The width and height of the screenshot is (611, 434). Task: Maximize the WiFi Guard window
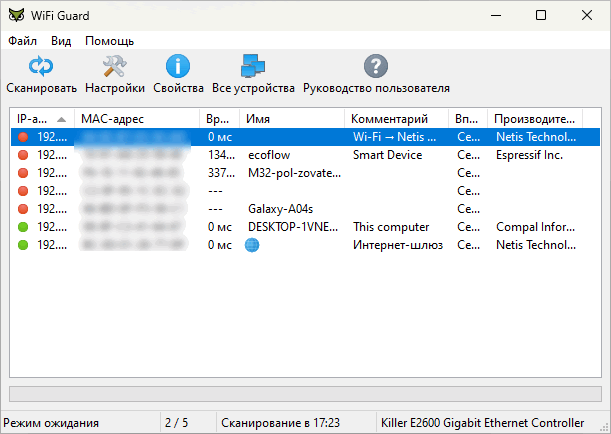541,16
